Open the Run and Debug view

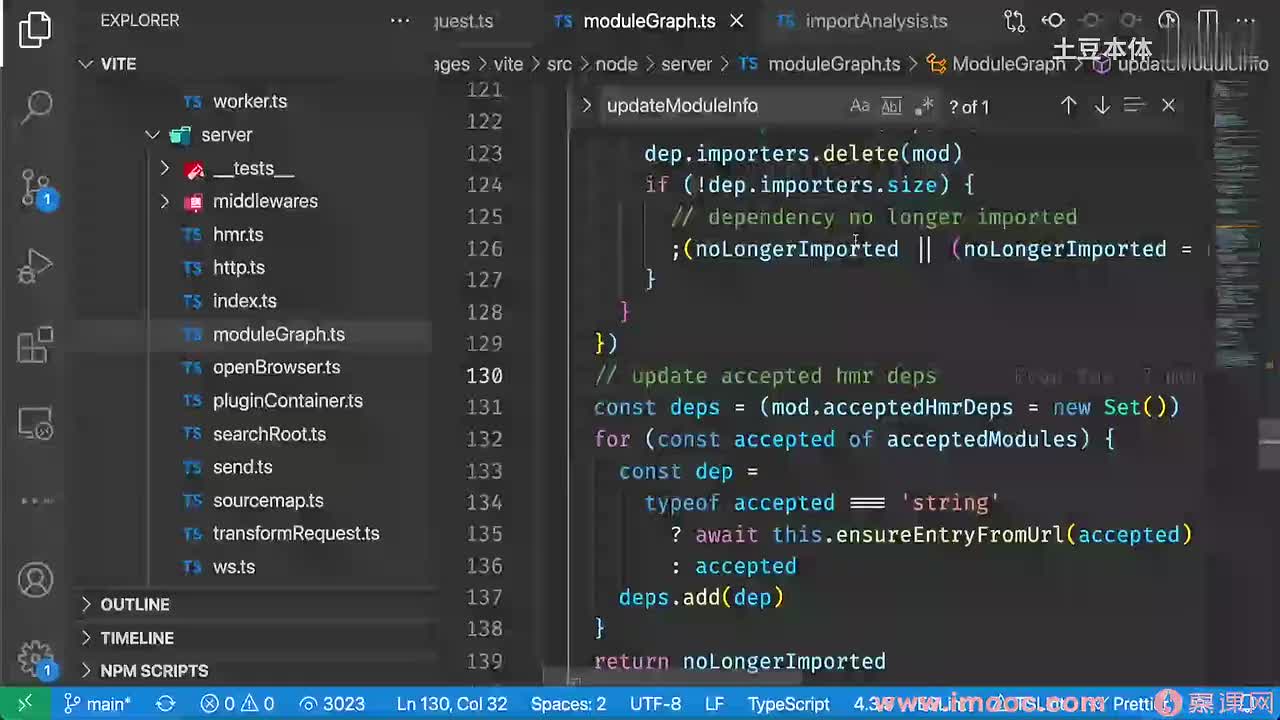[36, 267]
